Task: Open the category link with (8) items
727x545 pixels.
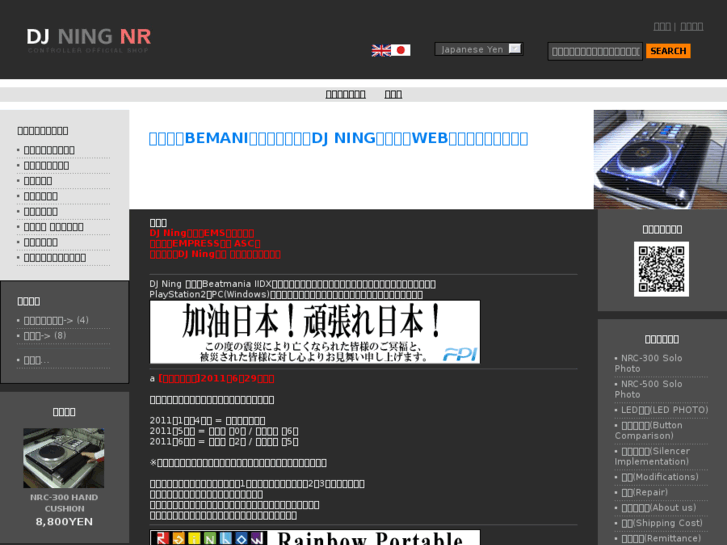Action: [x=45, y=336]
